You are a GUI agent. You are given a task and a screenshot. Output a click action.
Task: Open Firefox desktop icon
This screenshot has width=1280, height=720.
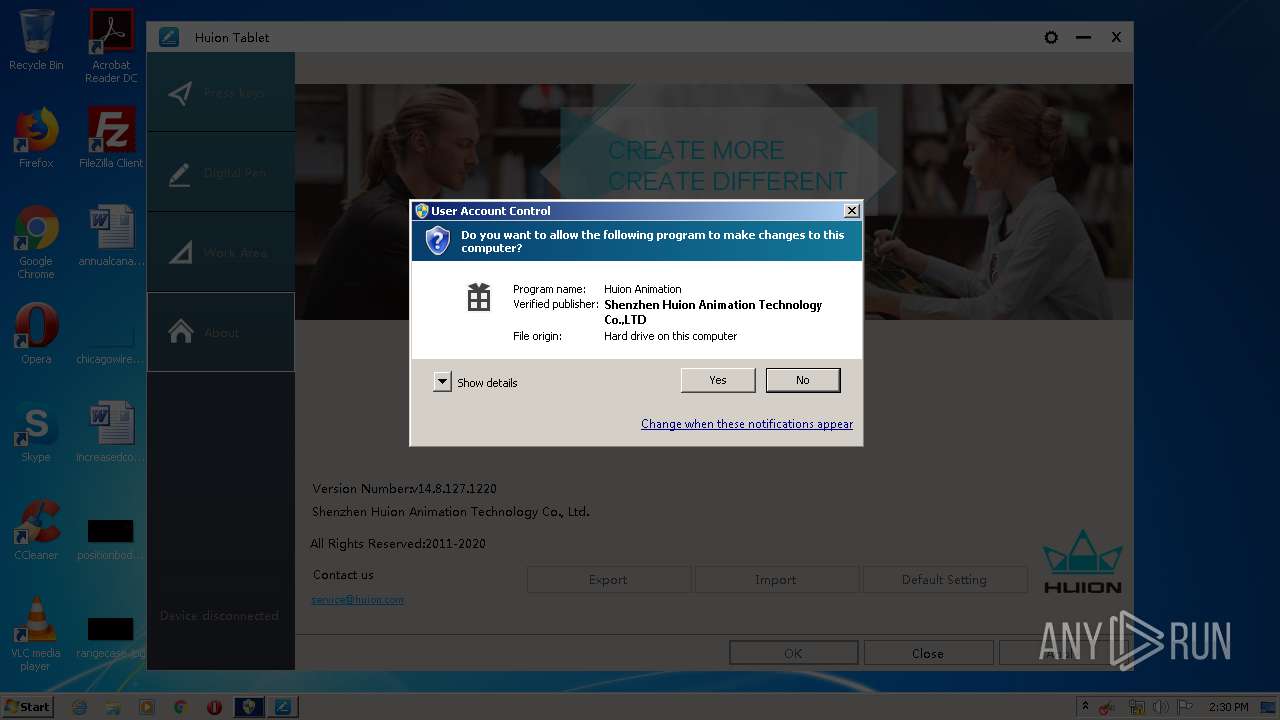click(36, 138)
